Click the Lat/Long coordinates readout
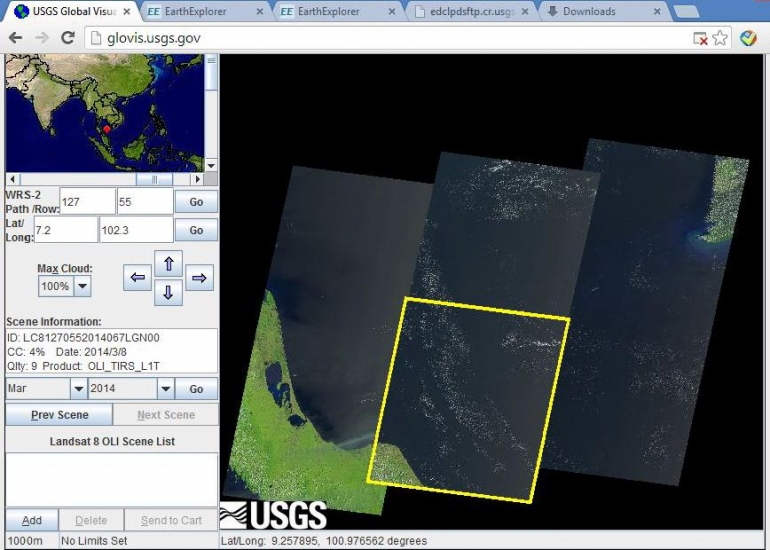 [x=324, y=541]
